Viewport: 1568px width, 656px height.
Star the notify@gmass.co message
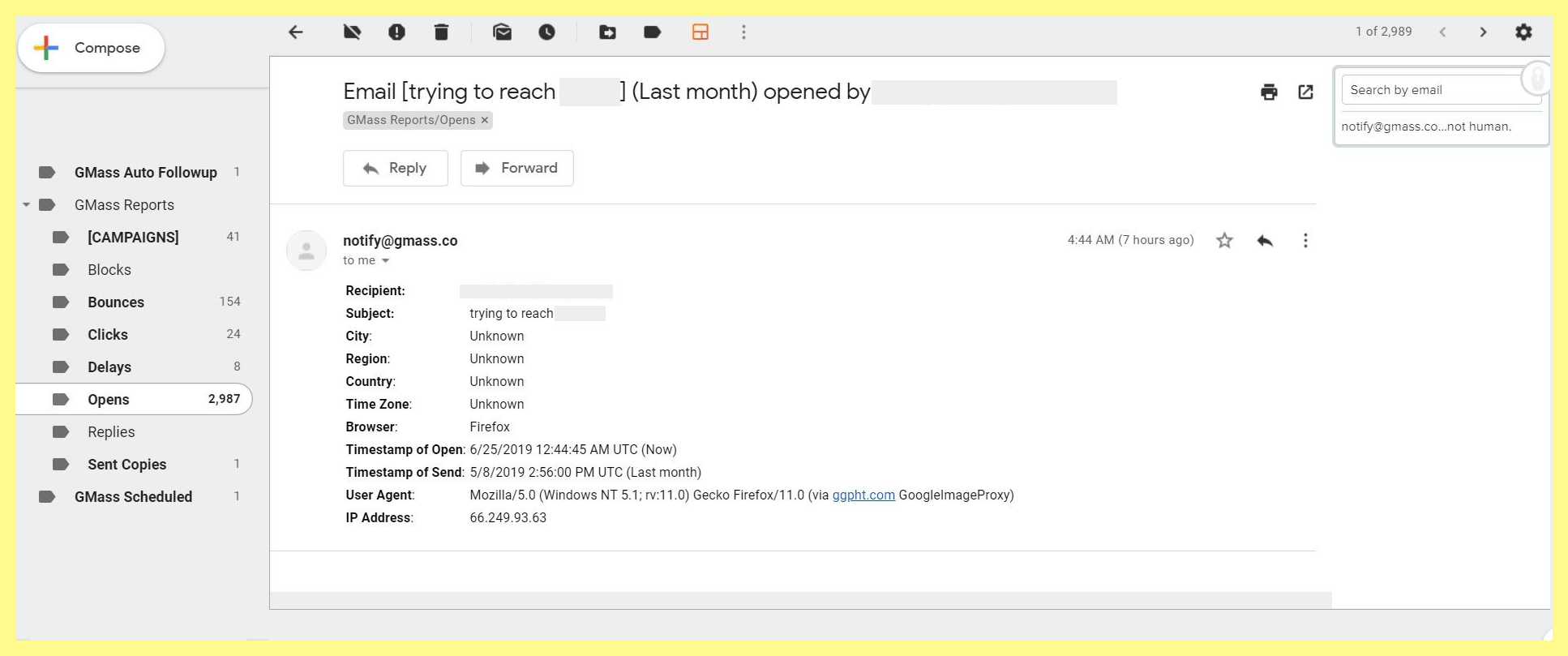[x=1224, y=240]
